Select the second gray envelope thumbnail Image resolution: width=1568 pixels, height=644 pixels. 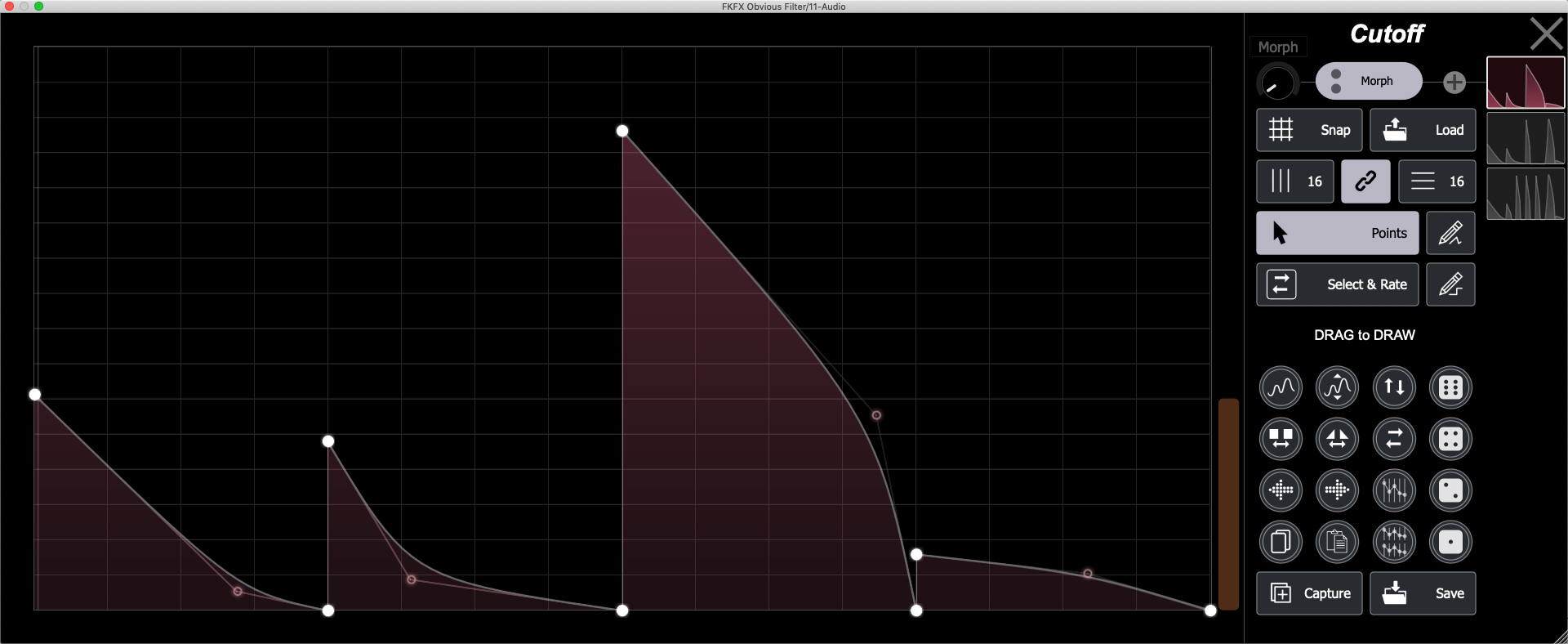(x=1526, y=138)
